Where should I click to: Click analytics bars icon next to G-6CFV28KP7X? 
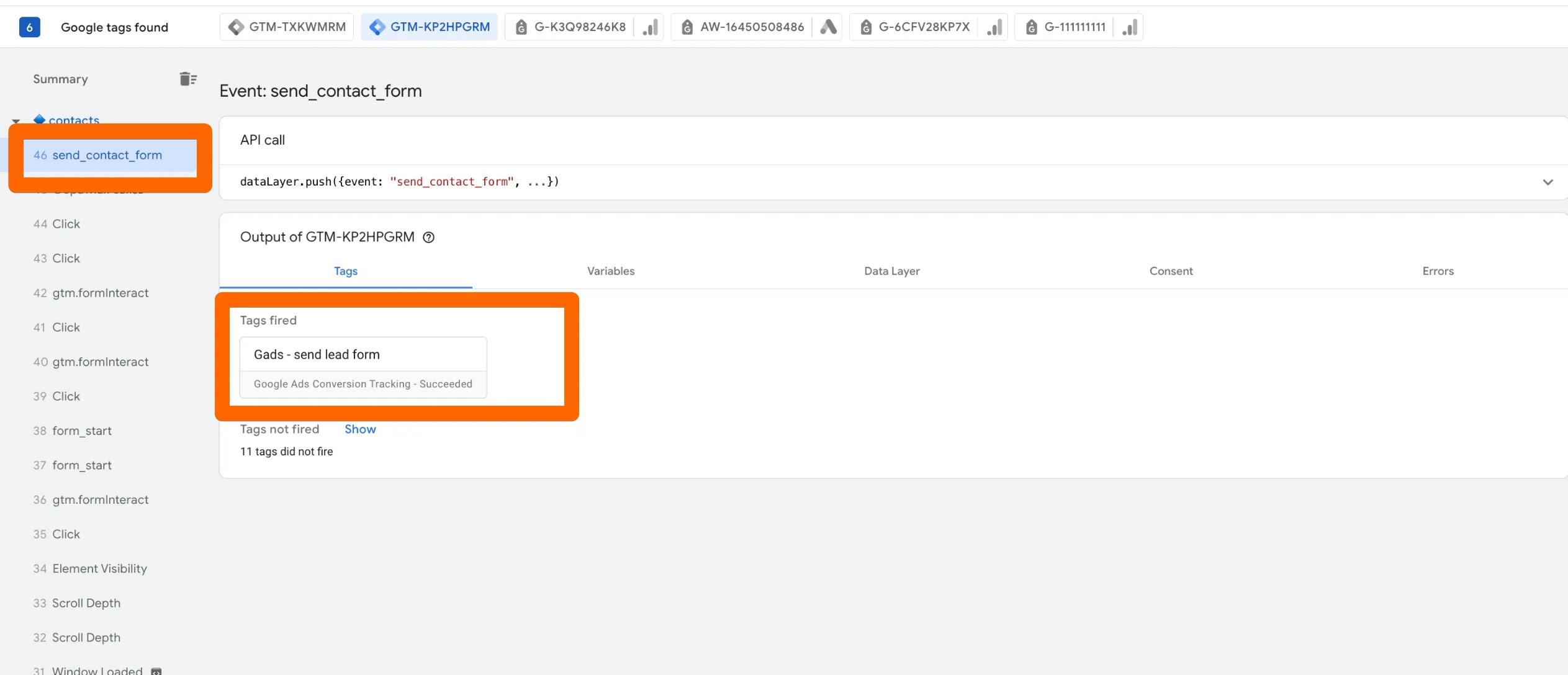click(994, 27)
